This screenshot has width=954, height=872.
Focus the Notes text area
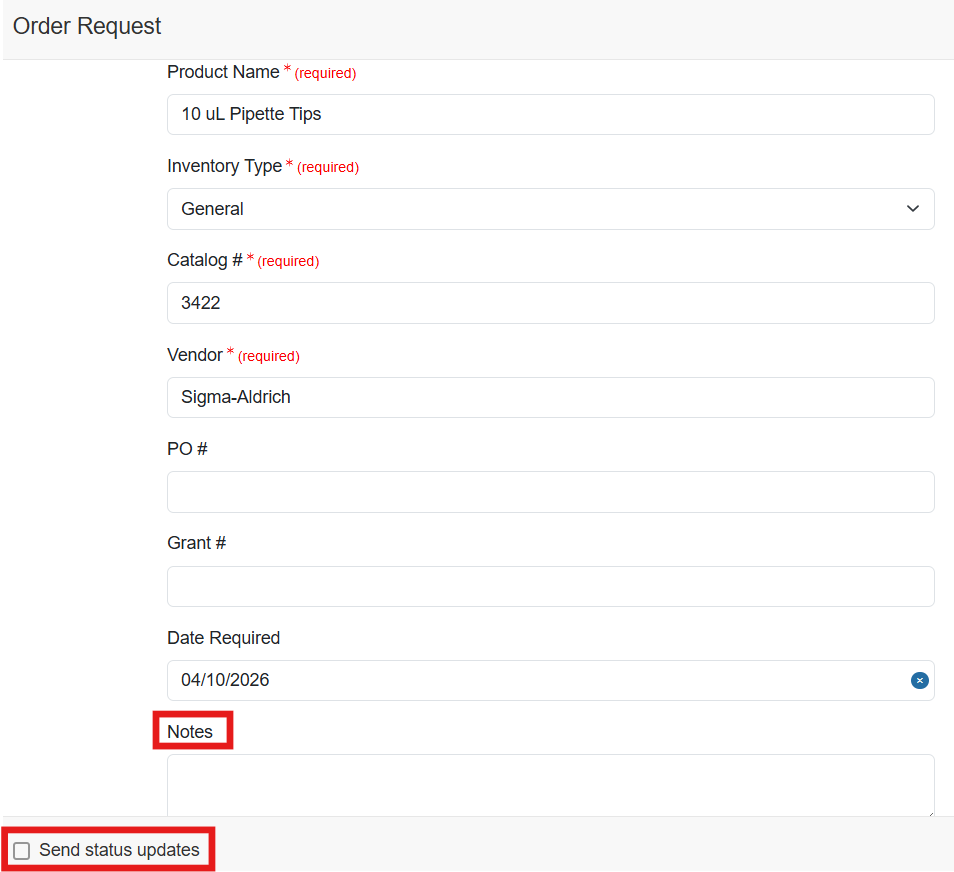coord(550,785)
